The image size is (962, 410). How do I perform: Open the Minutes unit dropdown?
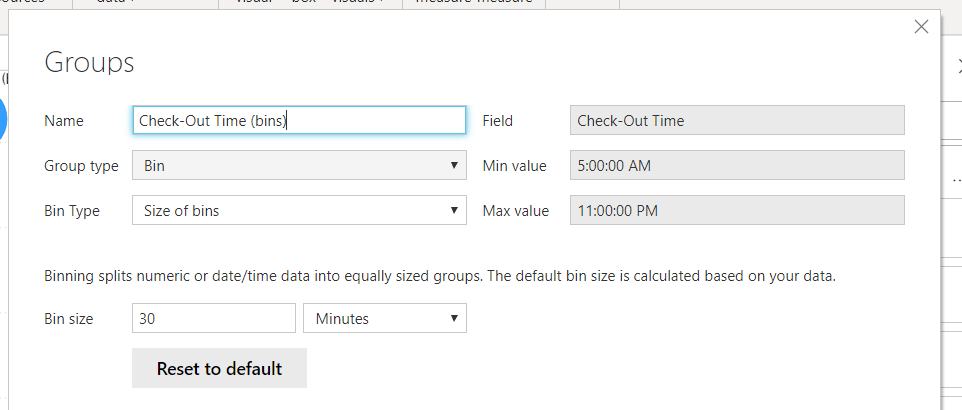tap(385, 319)
